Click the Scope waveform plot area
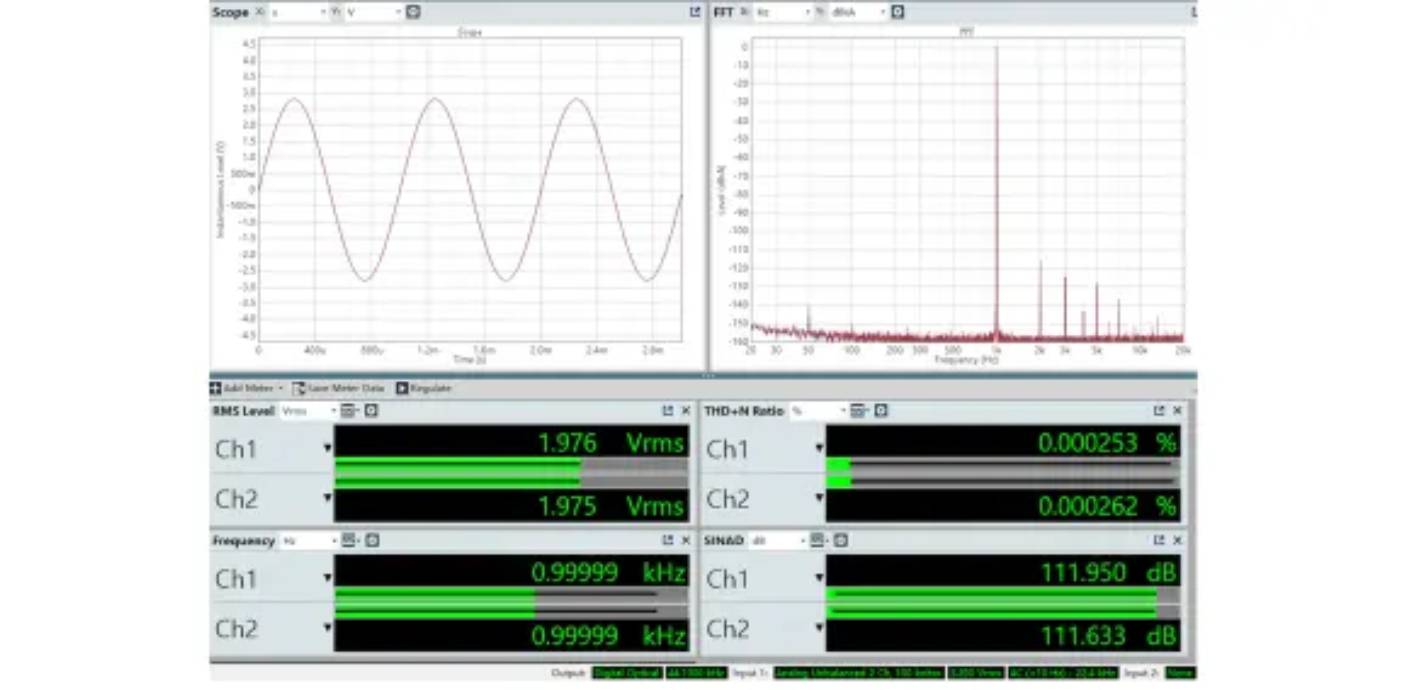Image resolution: width=1410 pixels, height=690 pixels. point(470,190)
